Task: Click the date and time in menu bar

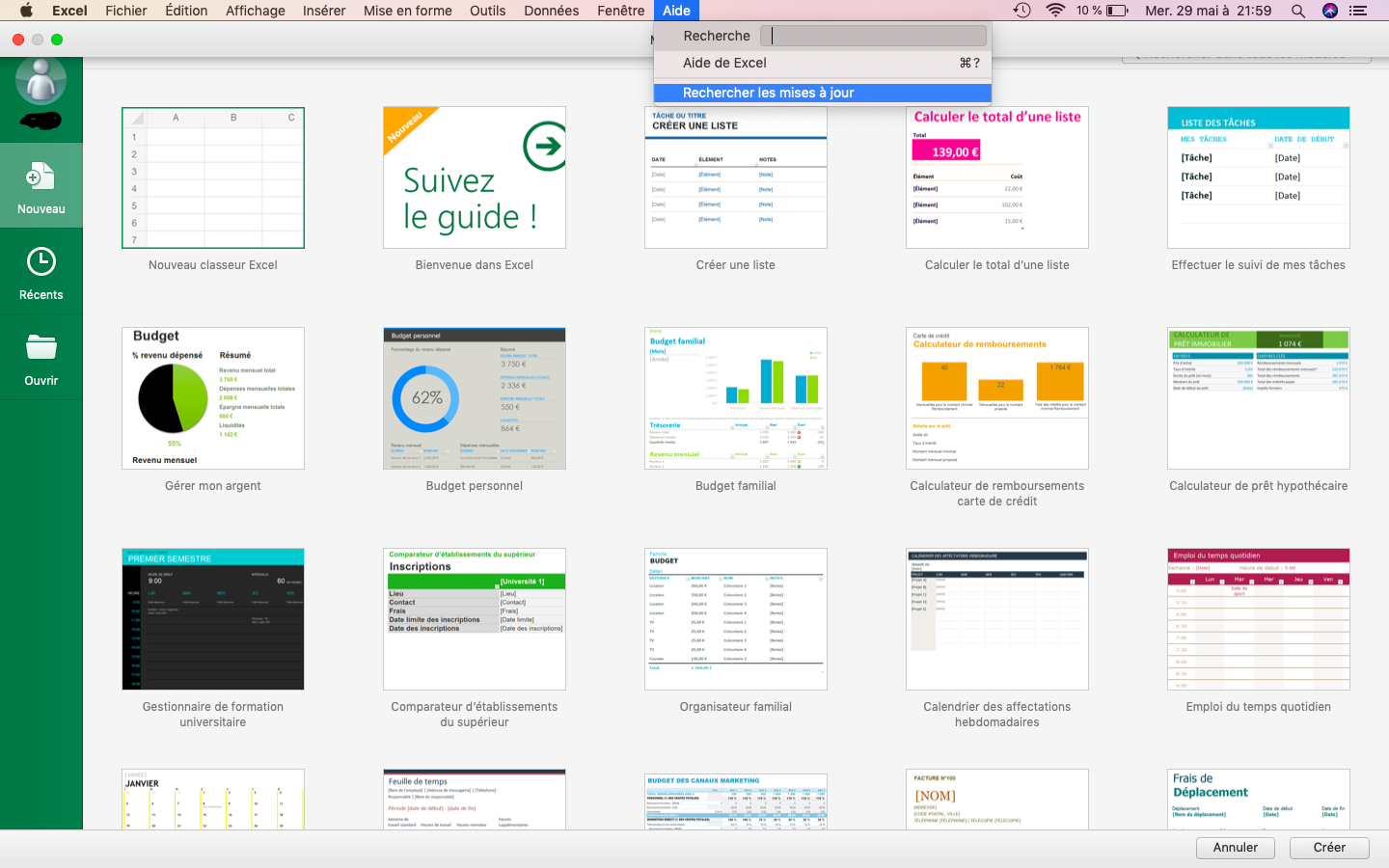Action: (x=1208, y=11)
